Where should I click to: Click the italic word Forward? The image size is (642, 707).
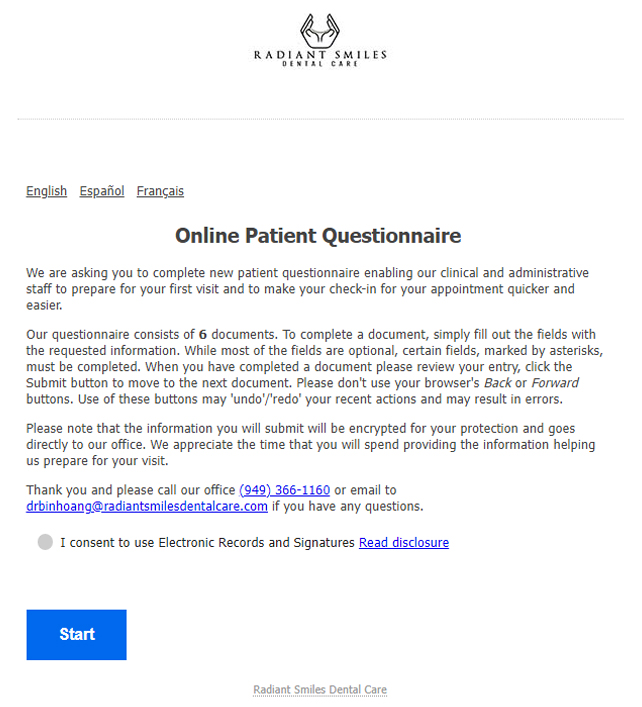[555, 383]
